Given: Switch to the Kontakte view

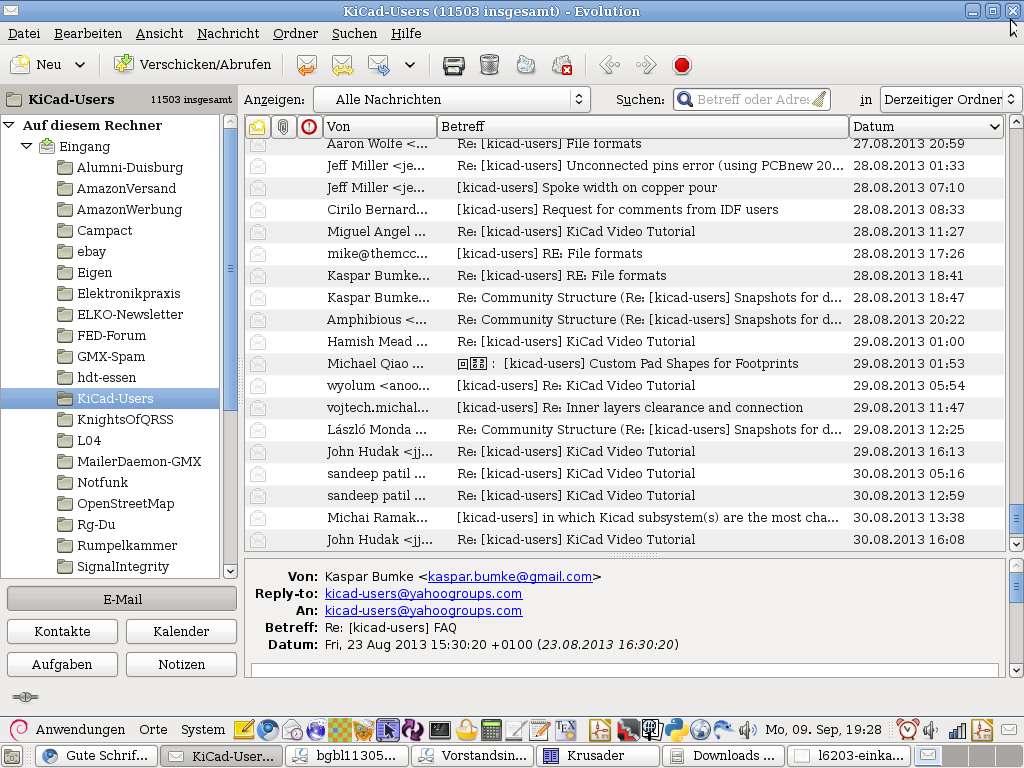Looking at the screenshot, I should tap(62, 632).
